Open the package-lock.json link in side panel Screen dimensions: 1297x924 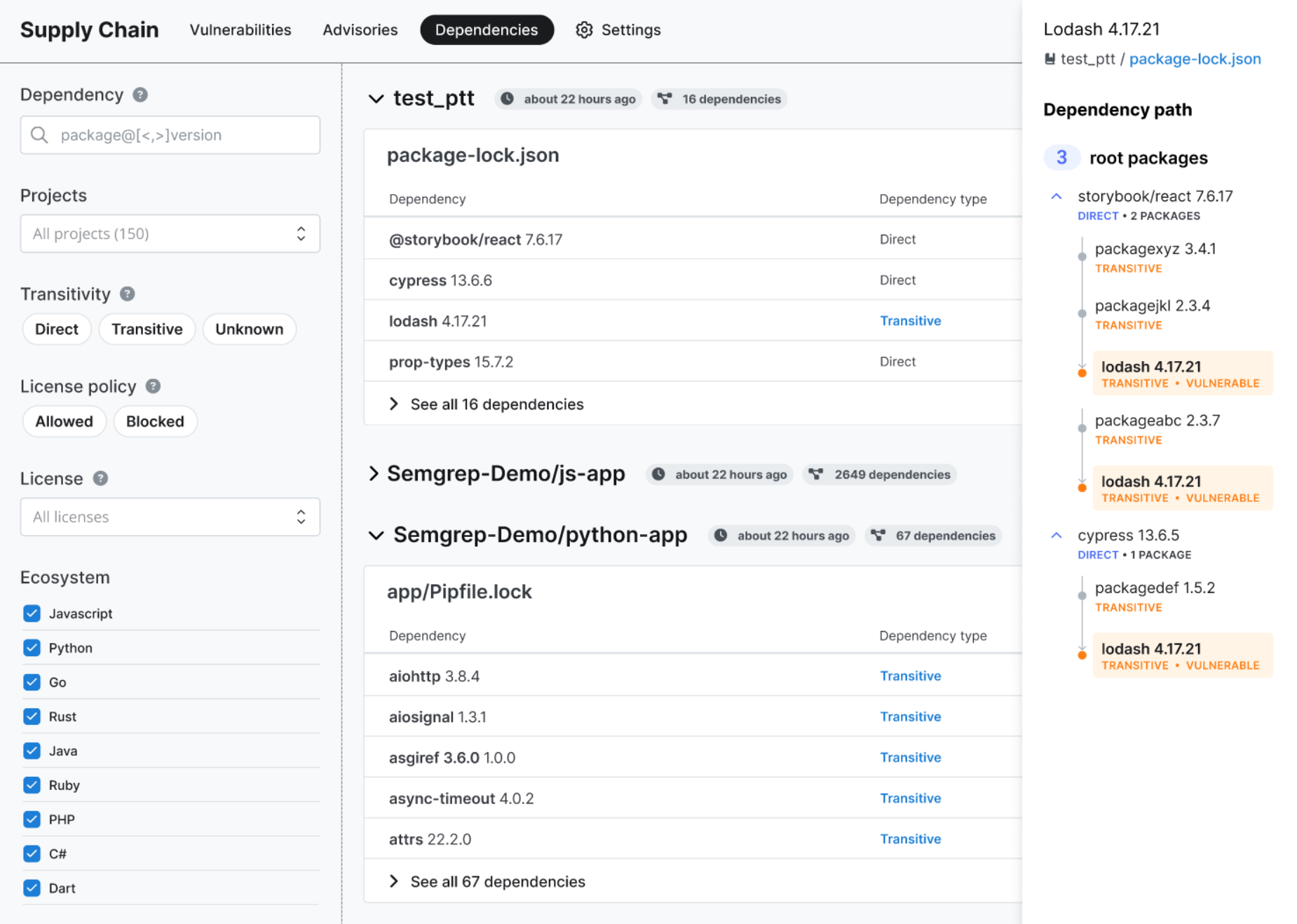(x=1195, y=59)
